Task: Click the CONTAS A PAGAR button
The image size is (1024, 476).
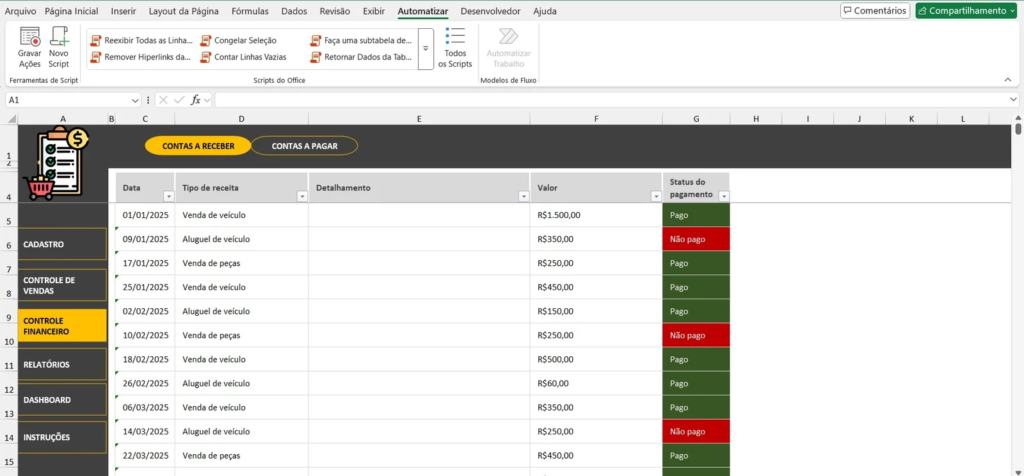Action: (x=304, y=146)
